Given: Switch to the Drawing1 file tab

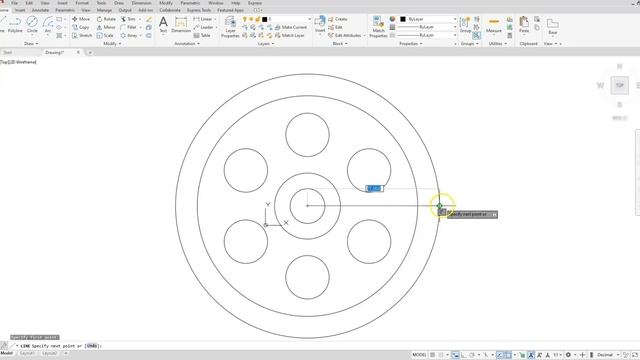Looking at the screenshot, I should pos(55,52).
